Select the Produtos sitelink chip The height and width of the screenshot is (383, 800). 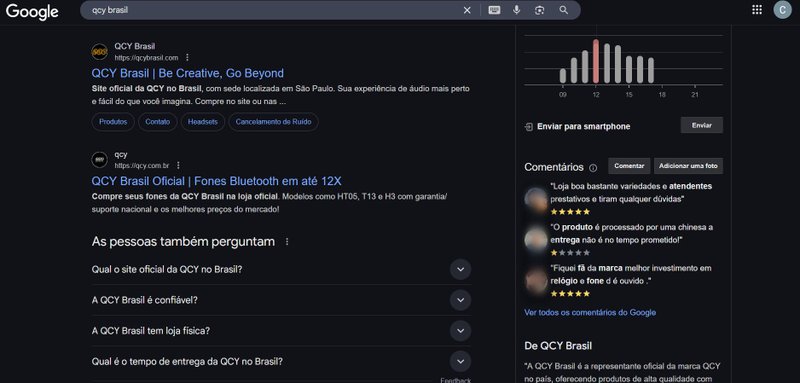[113, 122]
